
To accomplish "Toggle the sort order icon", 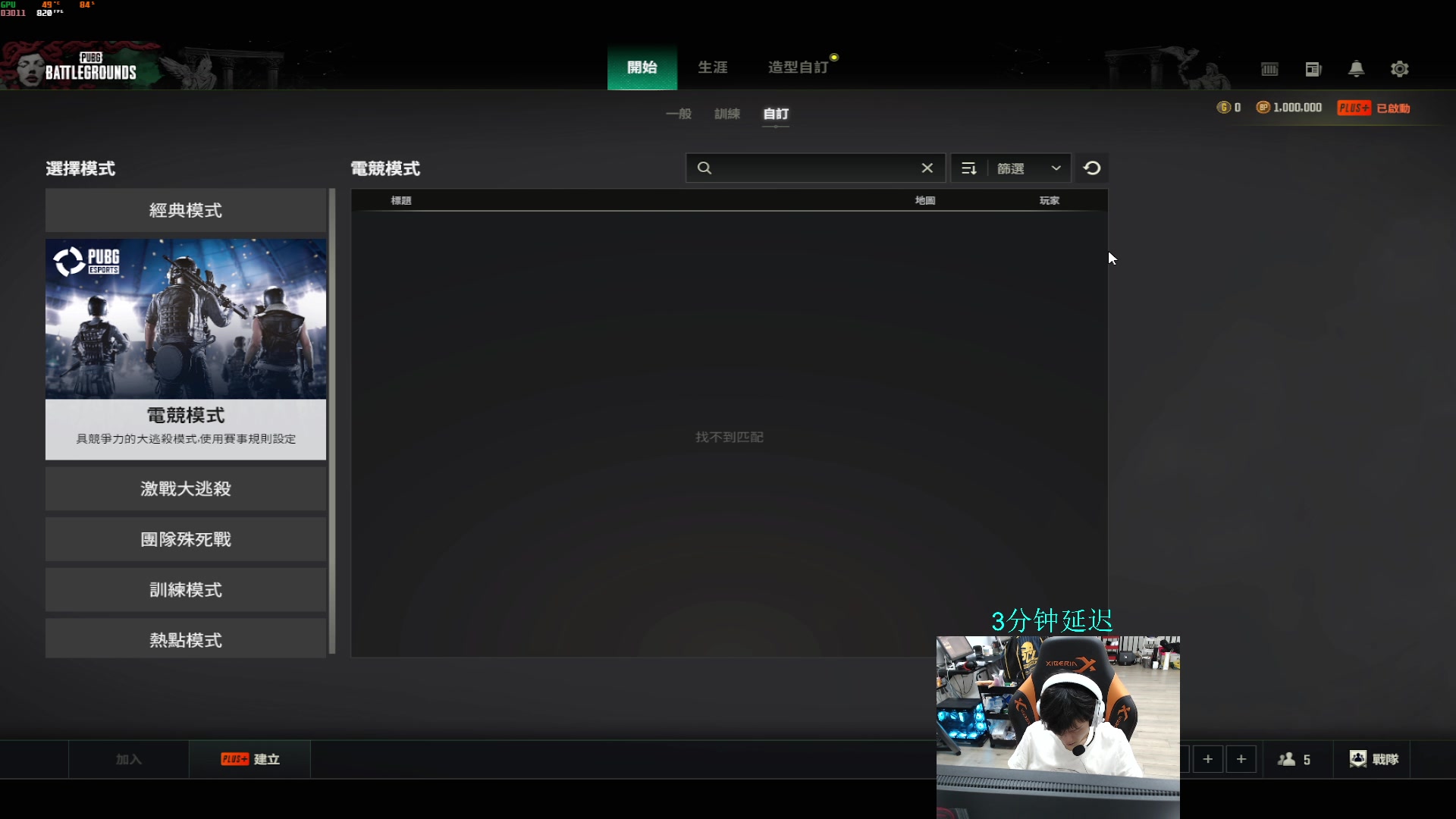I will pyautogui.click(x=968, y=168).
